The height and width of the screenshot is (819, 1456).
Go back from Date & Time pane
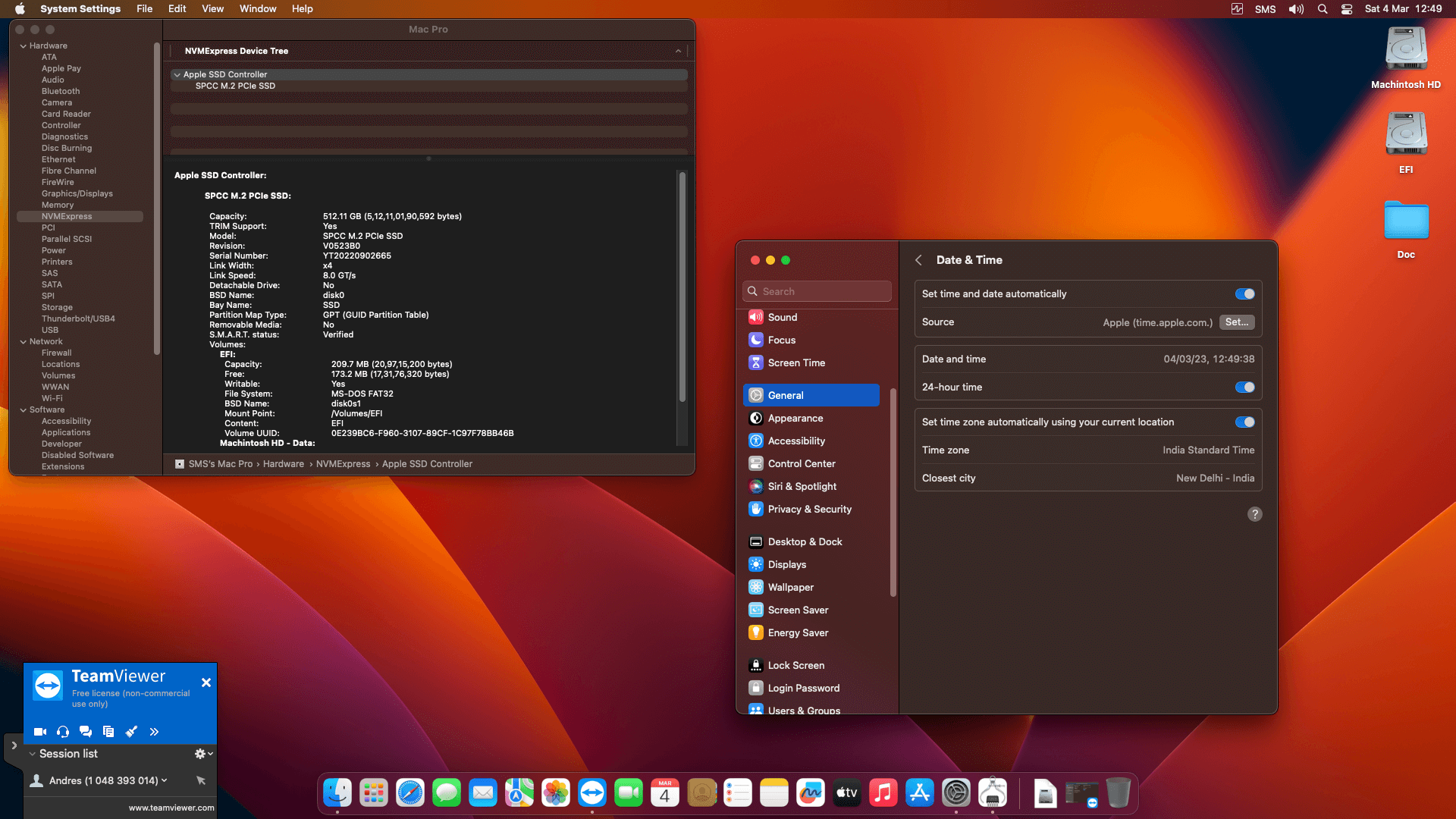coord(918,260)
